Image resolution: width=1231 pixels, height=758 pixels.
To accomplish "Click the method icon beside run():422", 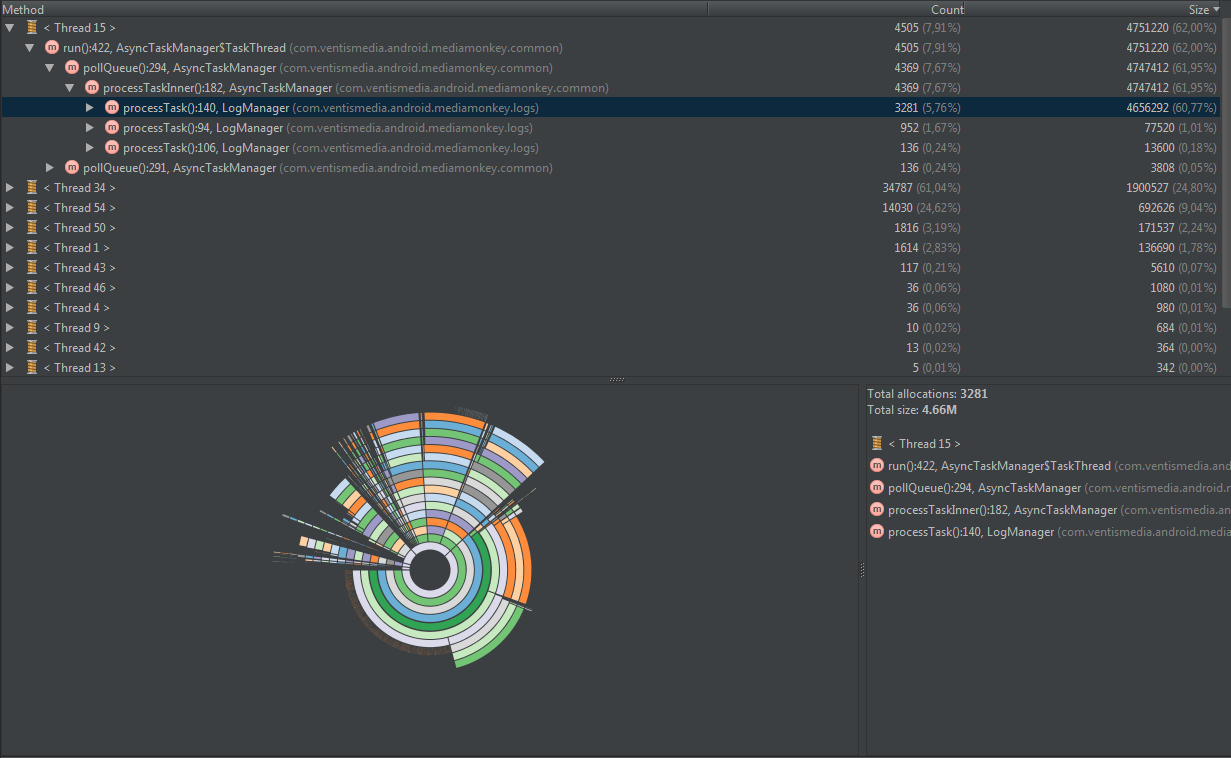I will pyautogui.click(x=52, y=48).
